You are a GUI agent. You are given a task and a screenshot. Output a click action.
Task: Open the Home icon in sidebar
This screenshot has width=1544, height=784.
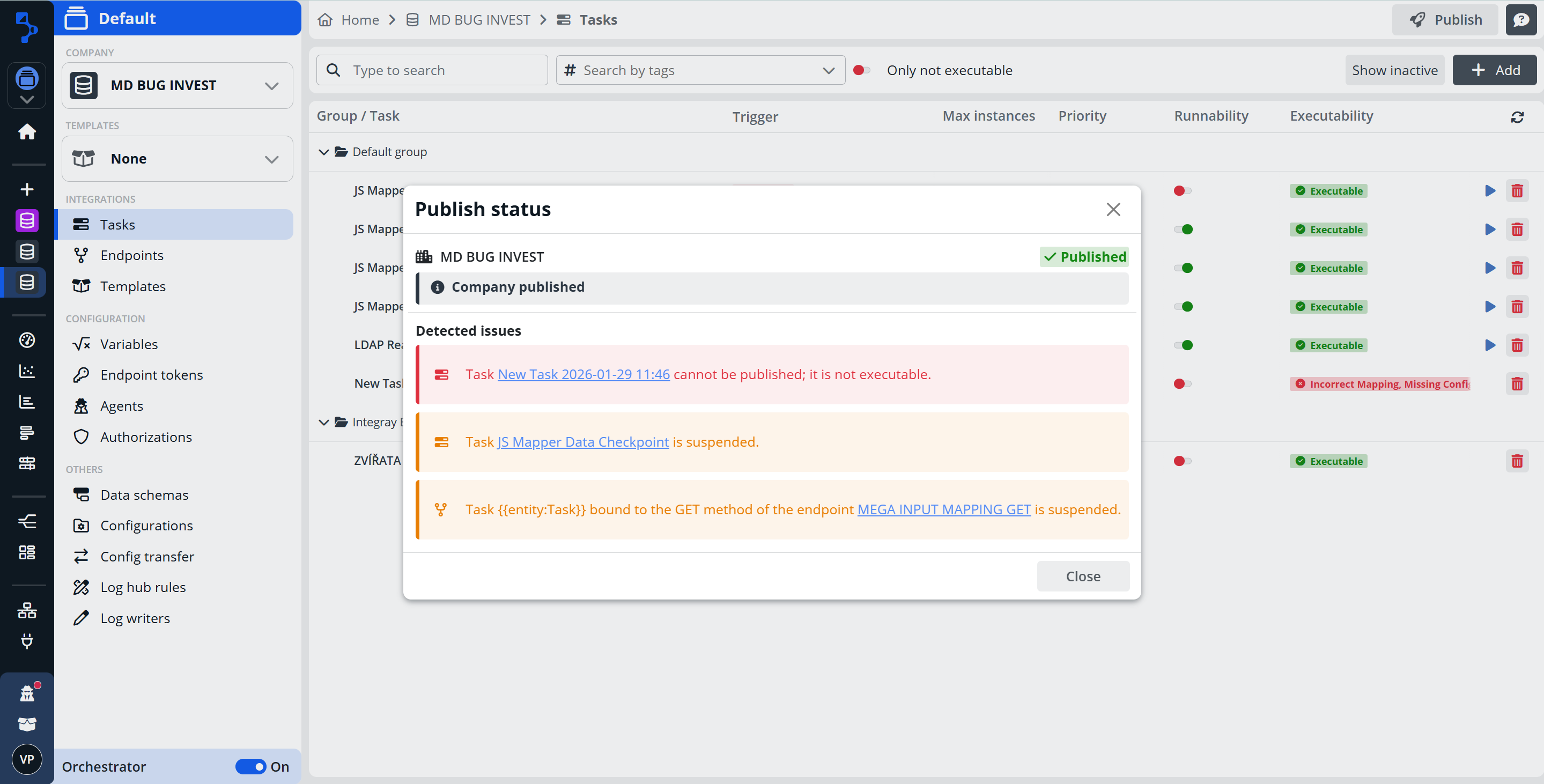[x=27, y=131]
